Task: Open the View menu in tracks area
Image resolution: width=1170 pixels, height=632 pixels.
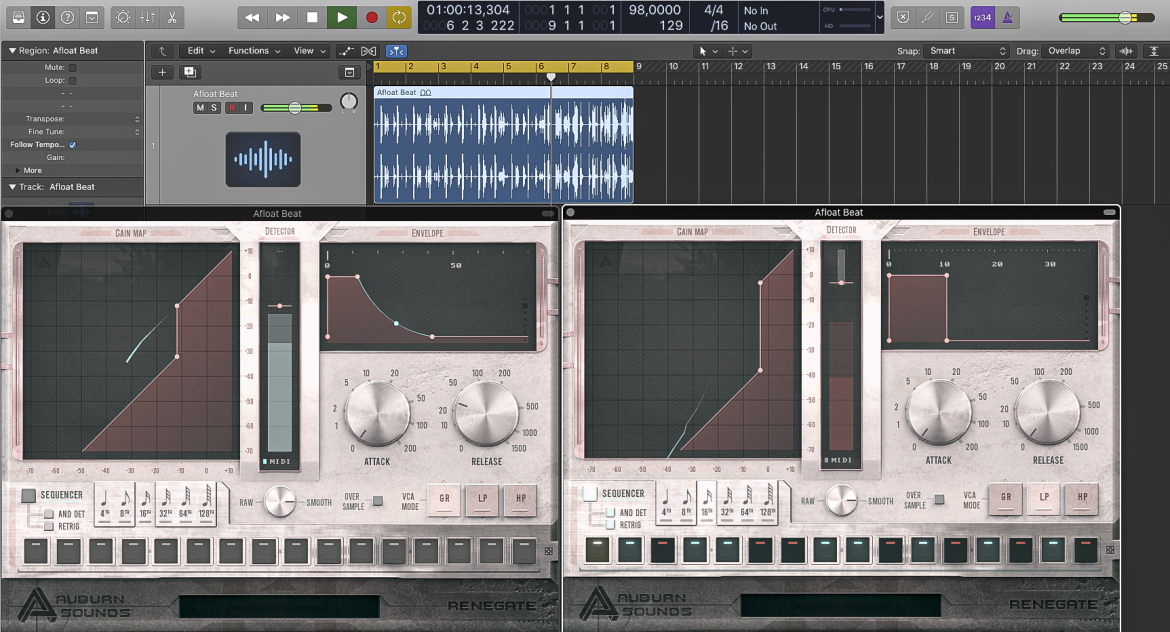Action: click(x=309, y=51)
